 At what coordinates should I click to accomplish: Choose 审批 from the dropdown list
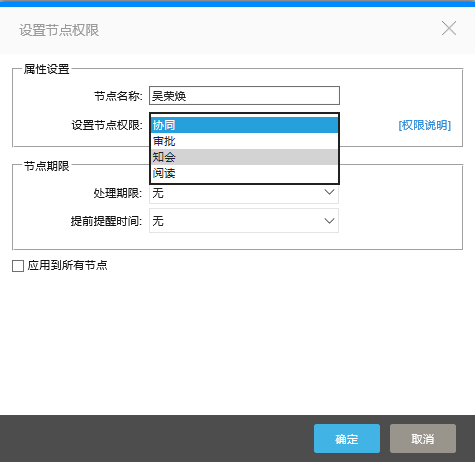tap(244, 141)
